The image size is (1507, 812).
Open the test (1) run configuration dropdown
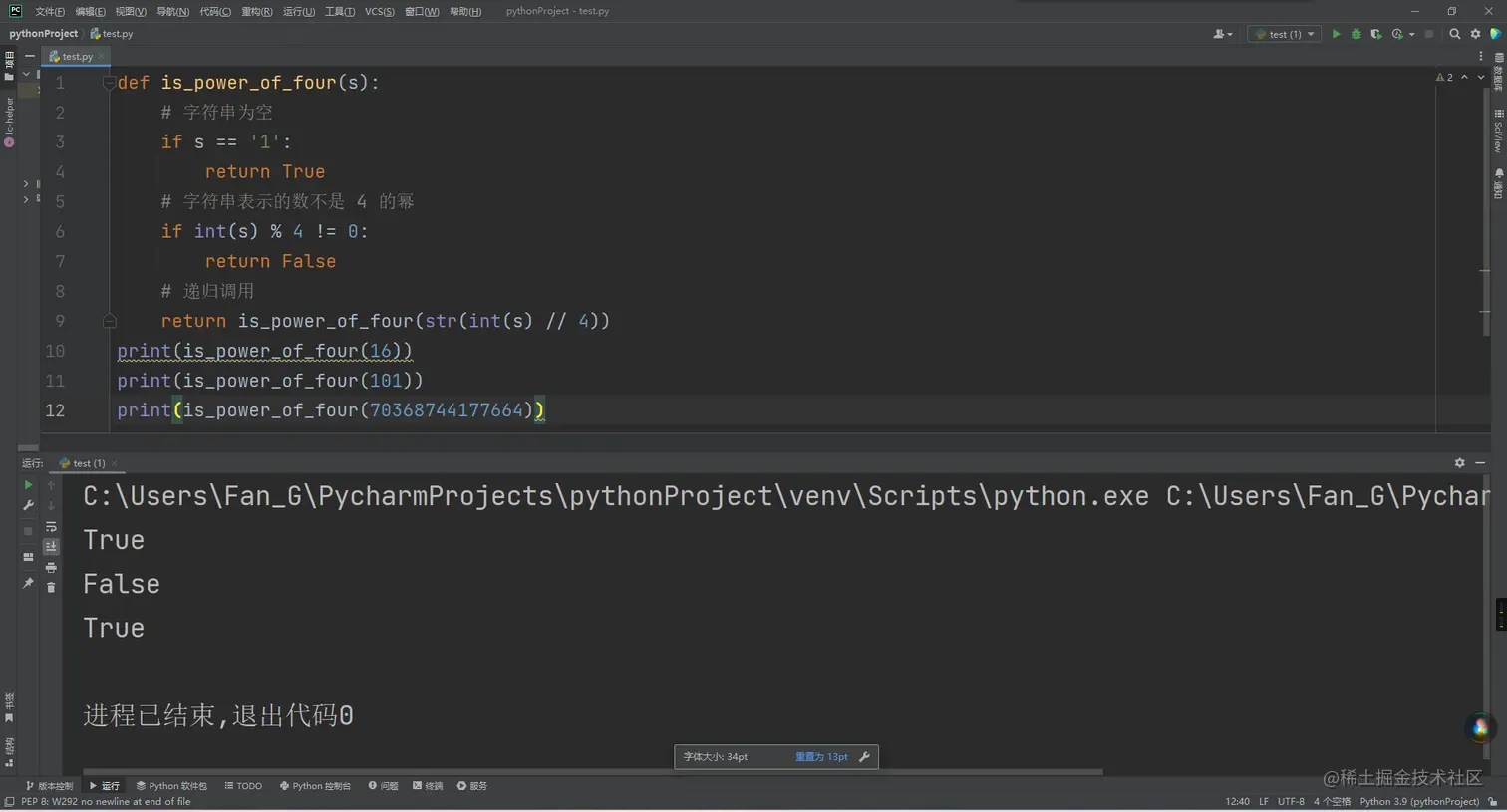click(x=1285, y=34)
